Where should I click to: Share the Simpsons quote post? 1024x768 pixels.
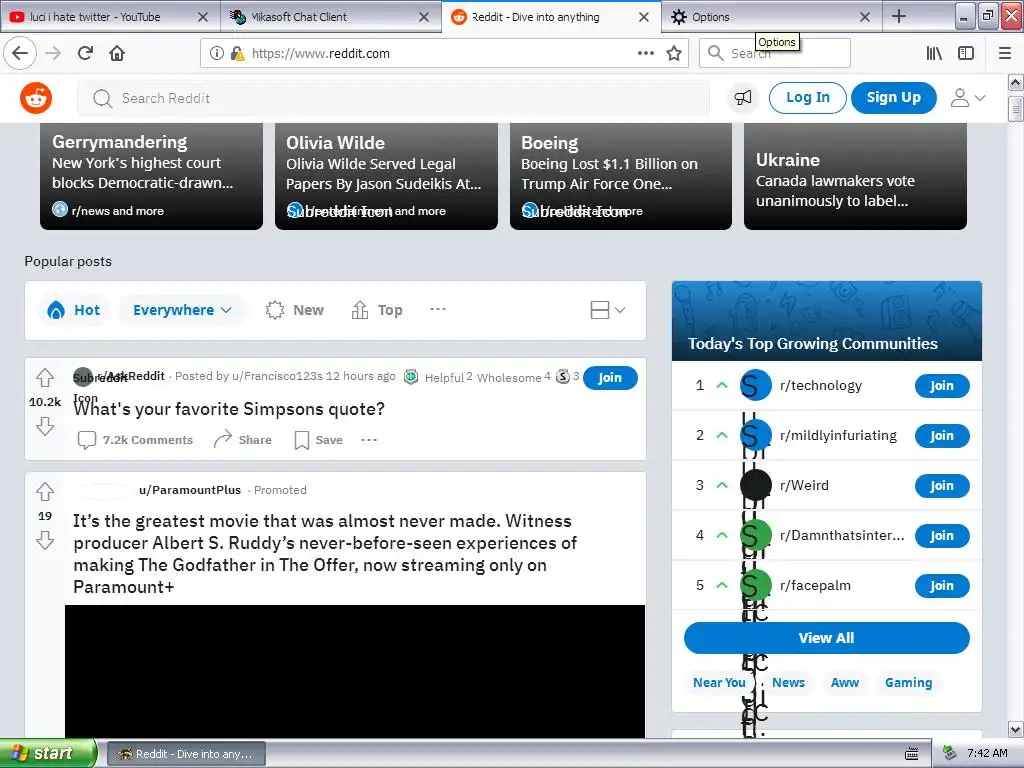243,440
